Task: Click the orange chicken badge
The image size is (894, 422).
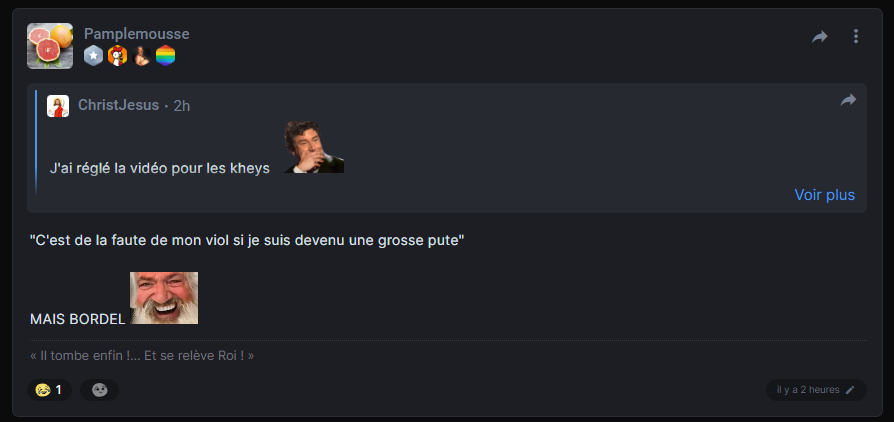Action: click(x=117, y=56)
